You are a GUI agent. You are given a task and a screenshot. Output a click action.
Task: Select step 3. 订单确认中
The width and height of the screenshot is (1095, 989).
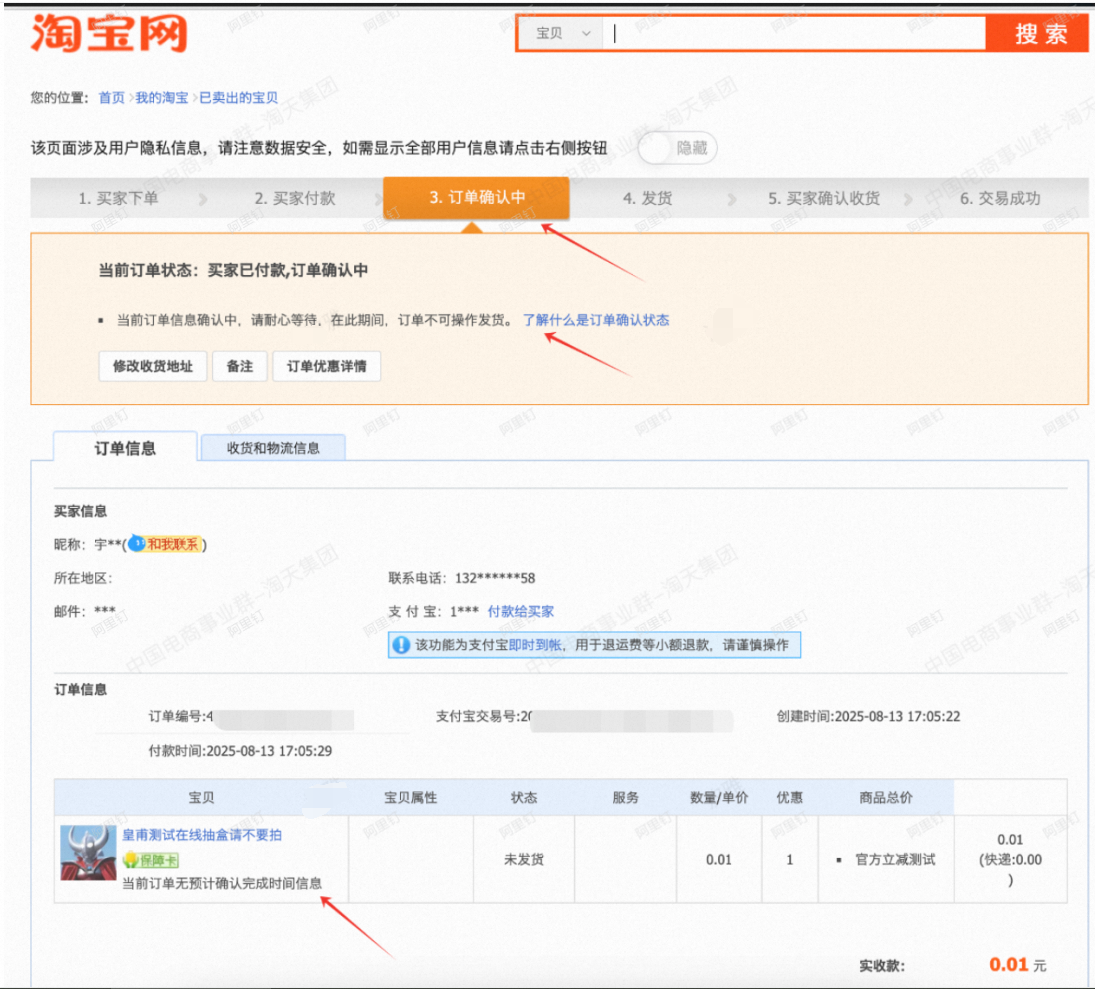pos(476,198)
